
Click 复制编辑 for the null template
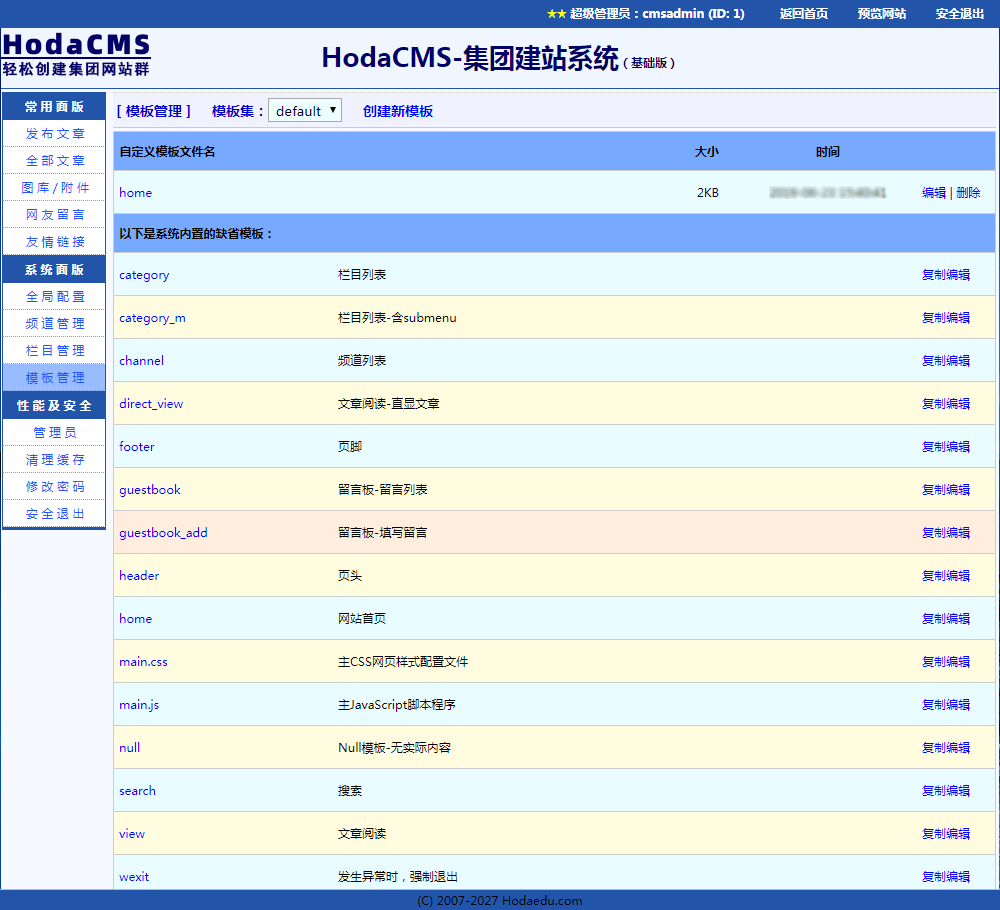(x=946, y=747)
